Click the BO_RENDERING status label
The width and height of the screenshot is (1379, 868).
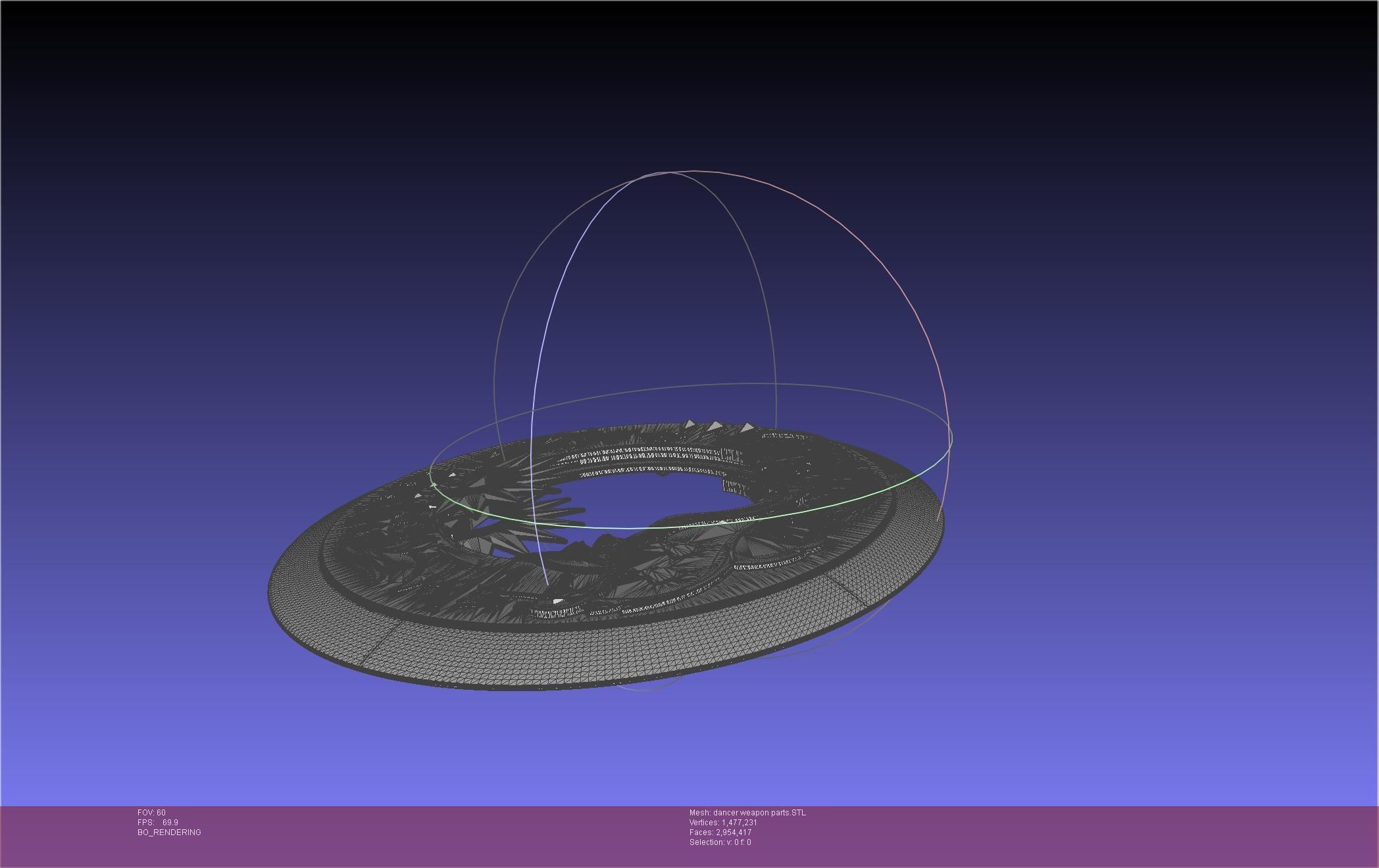(169, 832)
